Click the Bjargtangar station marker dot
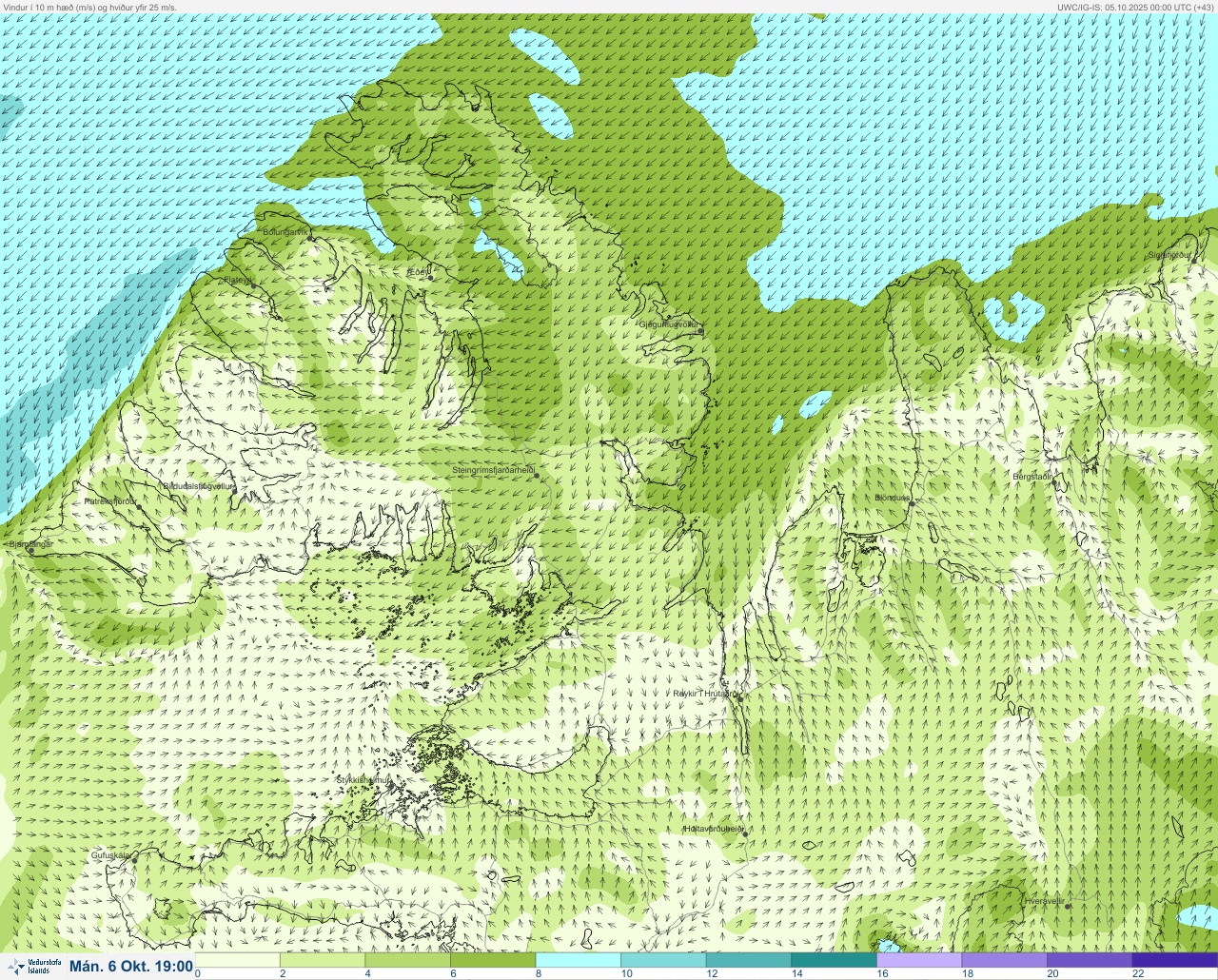This screenshot has height=980, width=1218. click(x=30, y=550)
